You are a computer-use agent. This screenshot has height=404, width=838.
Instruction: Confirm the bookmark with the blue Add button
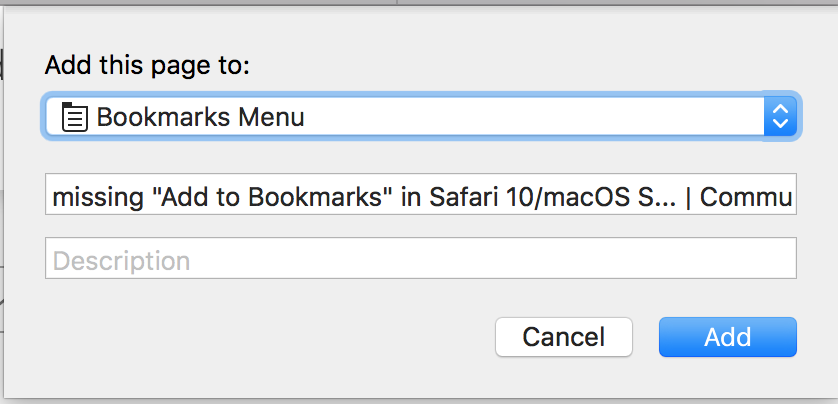click(727, 337)
